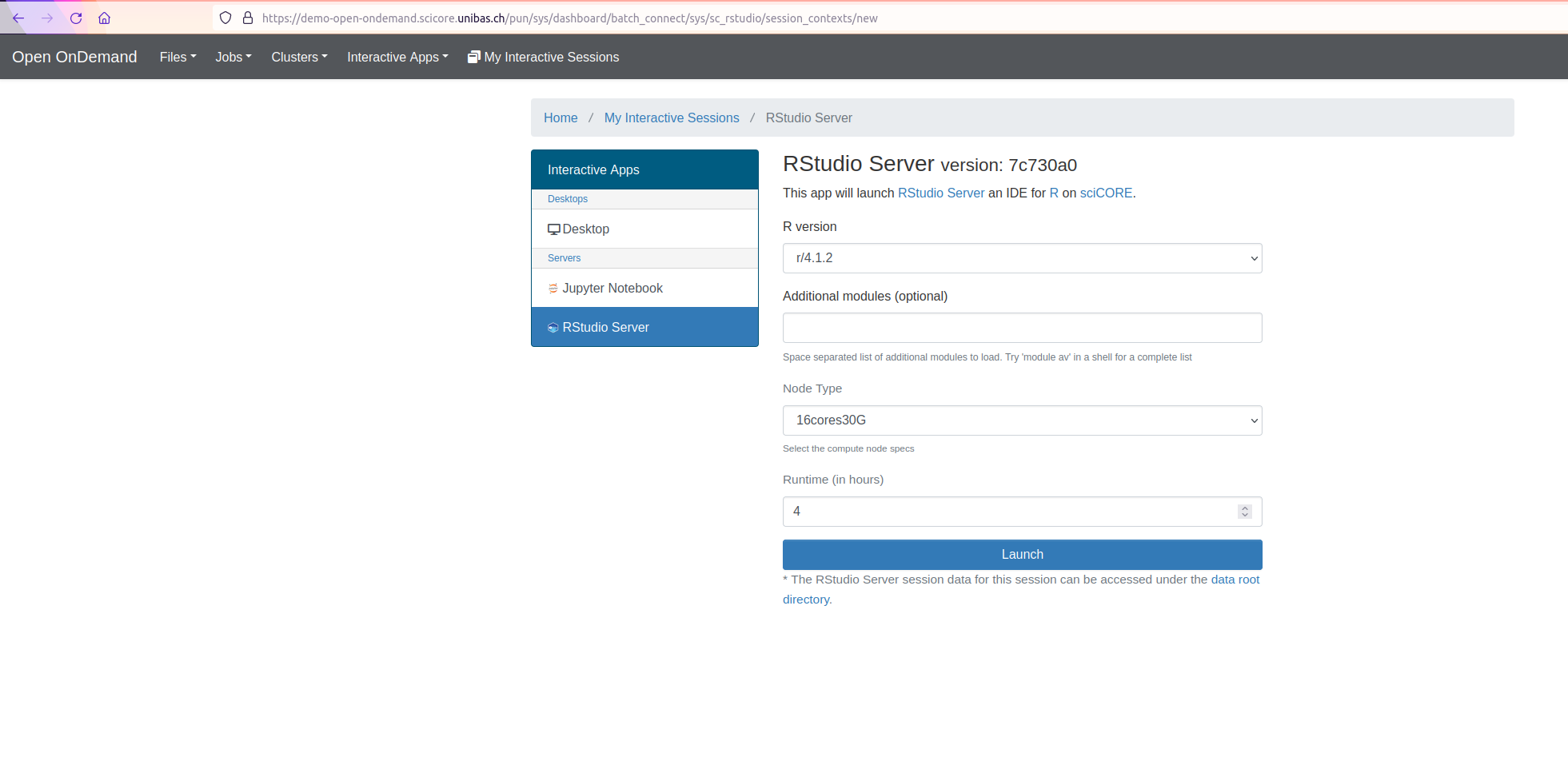Open My Interactive Sessions in navbar

tap(543, 58)
